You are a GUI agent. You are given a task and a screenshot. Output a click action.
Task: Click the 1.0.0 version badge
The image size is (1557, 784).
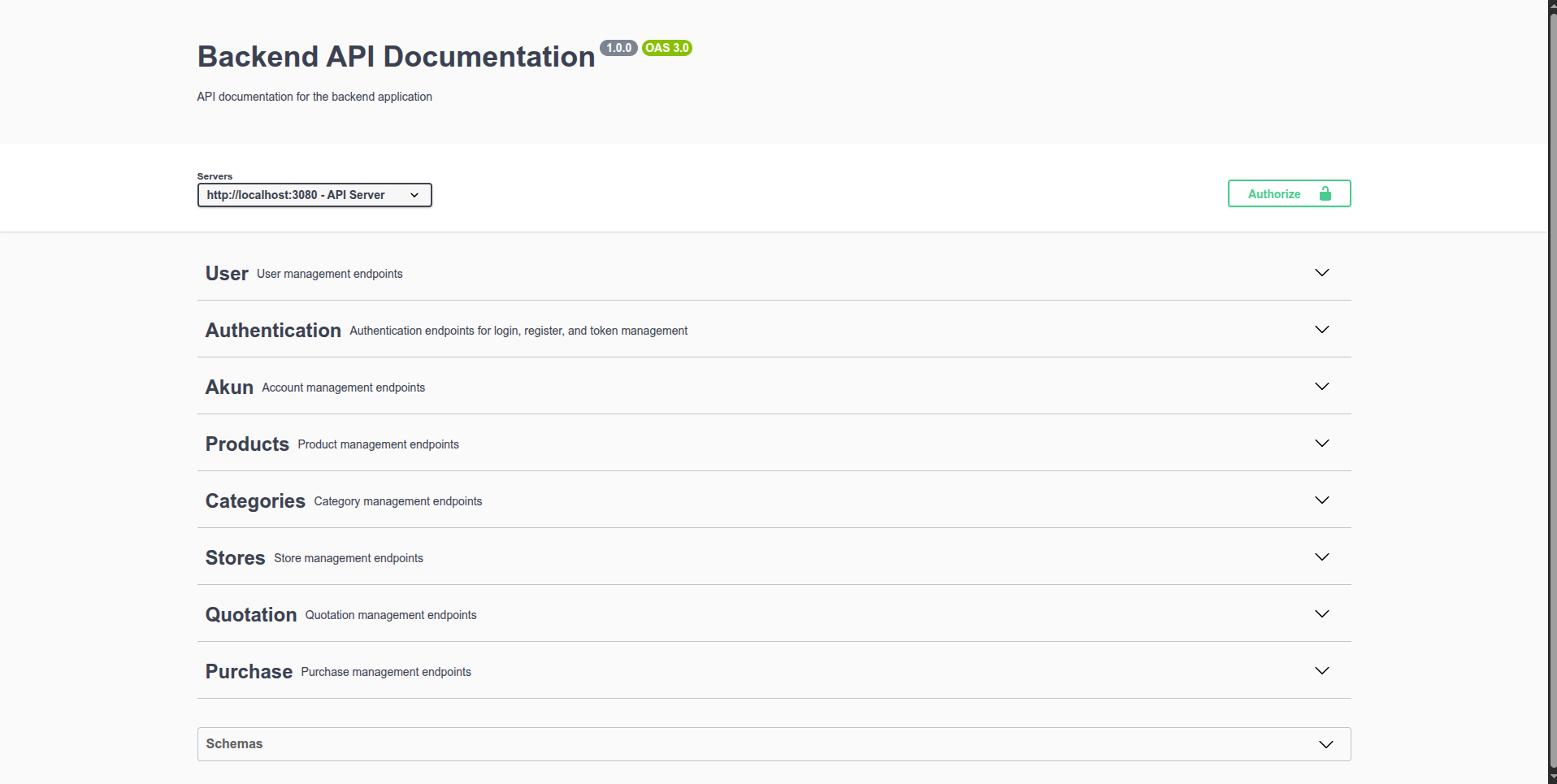(619, 48)
